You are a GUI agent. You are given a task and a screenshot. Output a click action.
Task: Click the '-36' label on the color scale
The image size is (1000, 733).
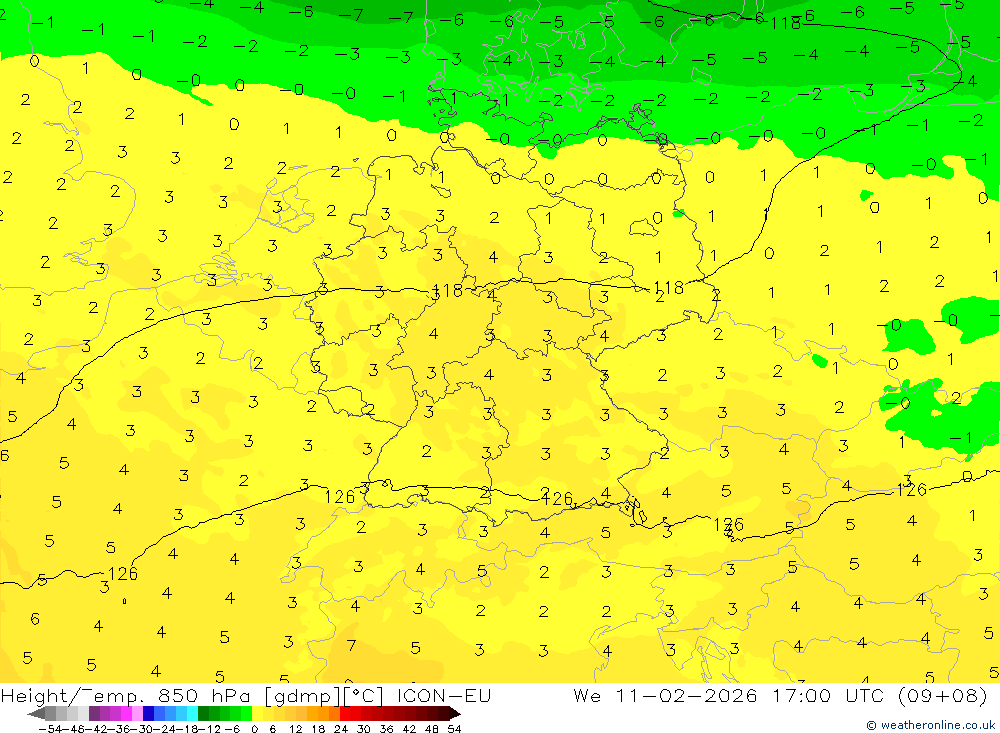(x=119, y=729)
